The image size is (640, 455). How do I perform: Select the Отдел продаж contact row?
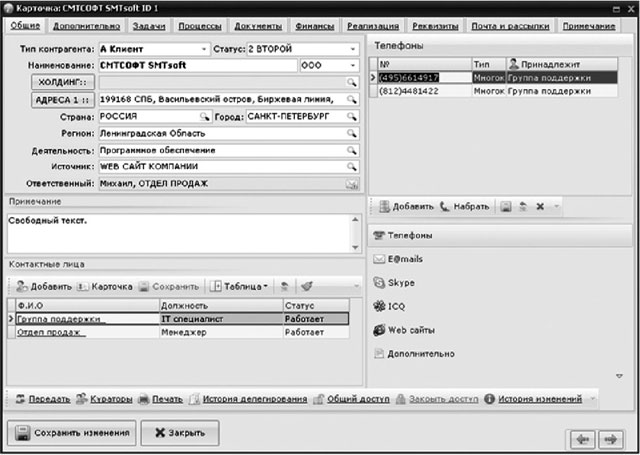[178, 333]
